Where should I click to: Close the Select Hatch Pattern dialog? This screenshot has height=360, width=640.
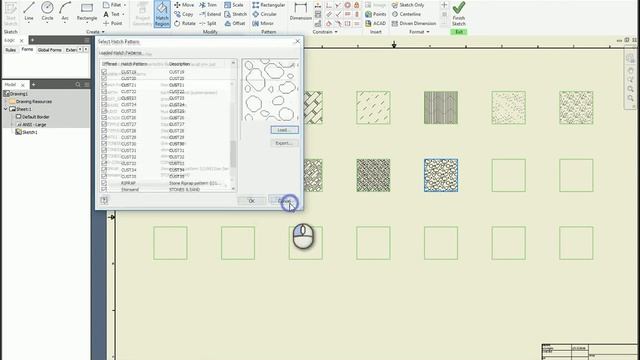pos(298,41)
